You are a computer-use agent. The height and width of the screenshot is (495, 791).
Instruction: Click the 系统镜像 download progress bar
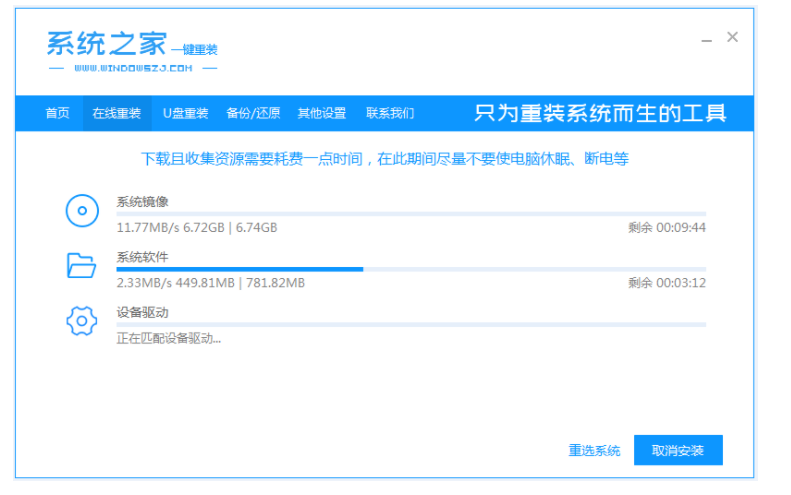pyautogui.click(x=410, y=214)
